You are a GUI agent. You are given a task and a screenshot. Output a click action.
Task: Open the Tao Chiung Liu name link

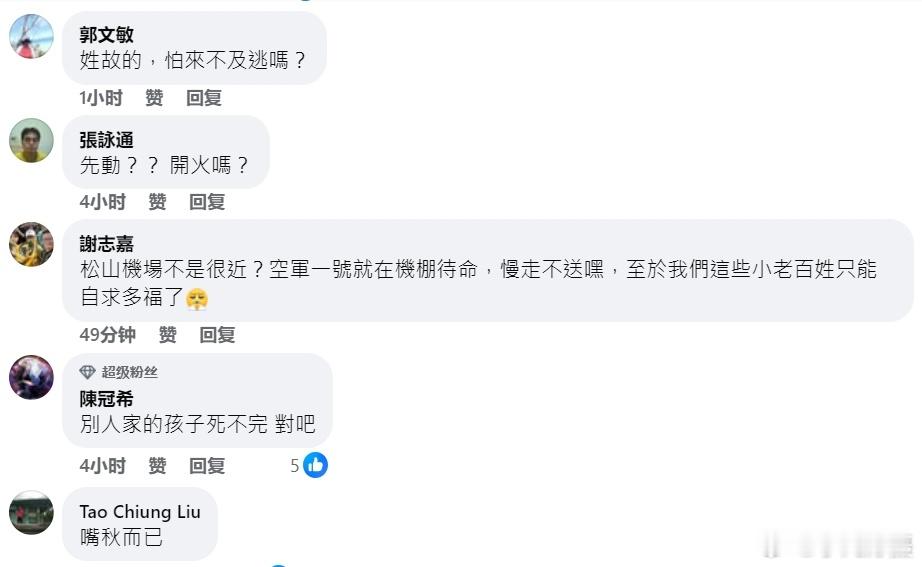click(x=140, y=512)
